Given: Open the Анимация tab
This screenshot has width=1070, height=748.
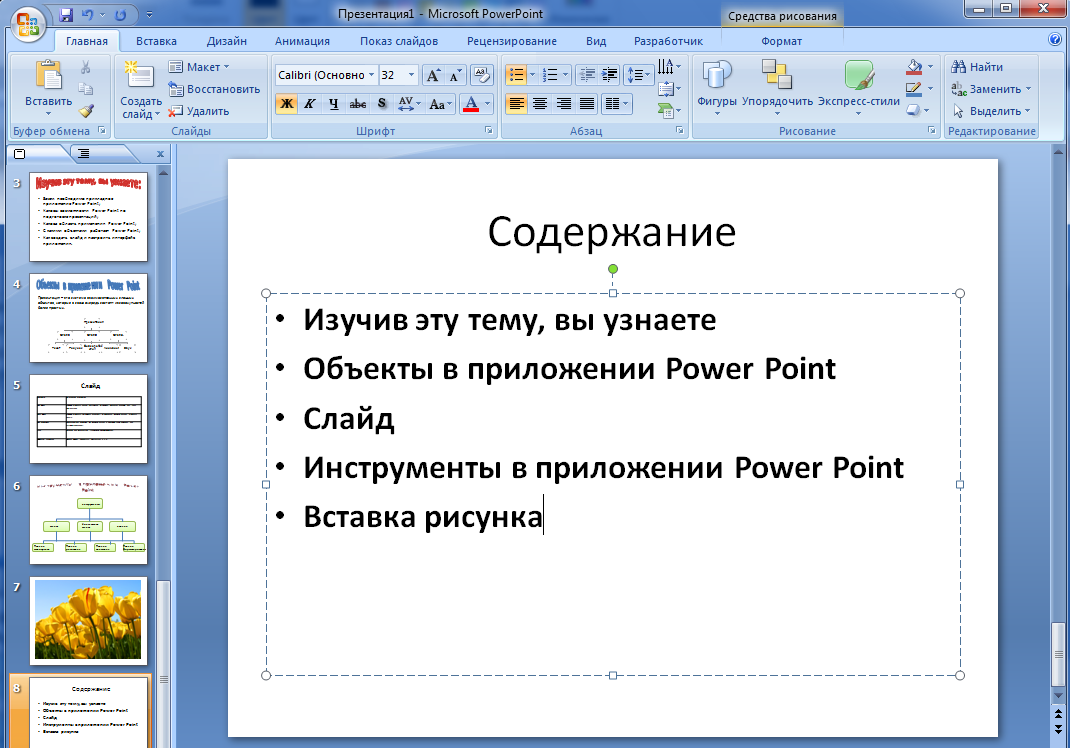Looking at the screenshot, I should [x=302, y=41].
